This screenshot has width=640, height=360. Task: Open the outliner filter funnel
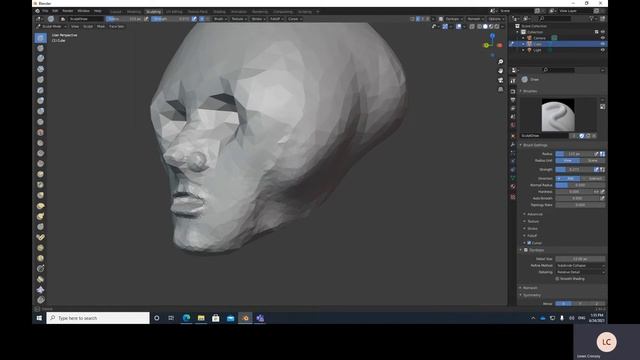591,19
